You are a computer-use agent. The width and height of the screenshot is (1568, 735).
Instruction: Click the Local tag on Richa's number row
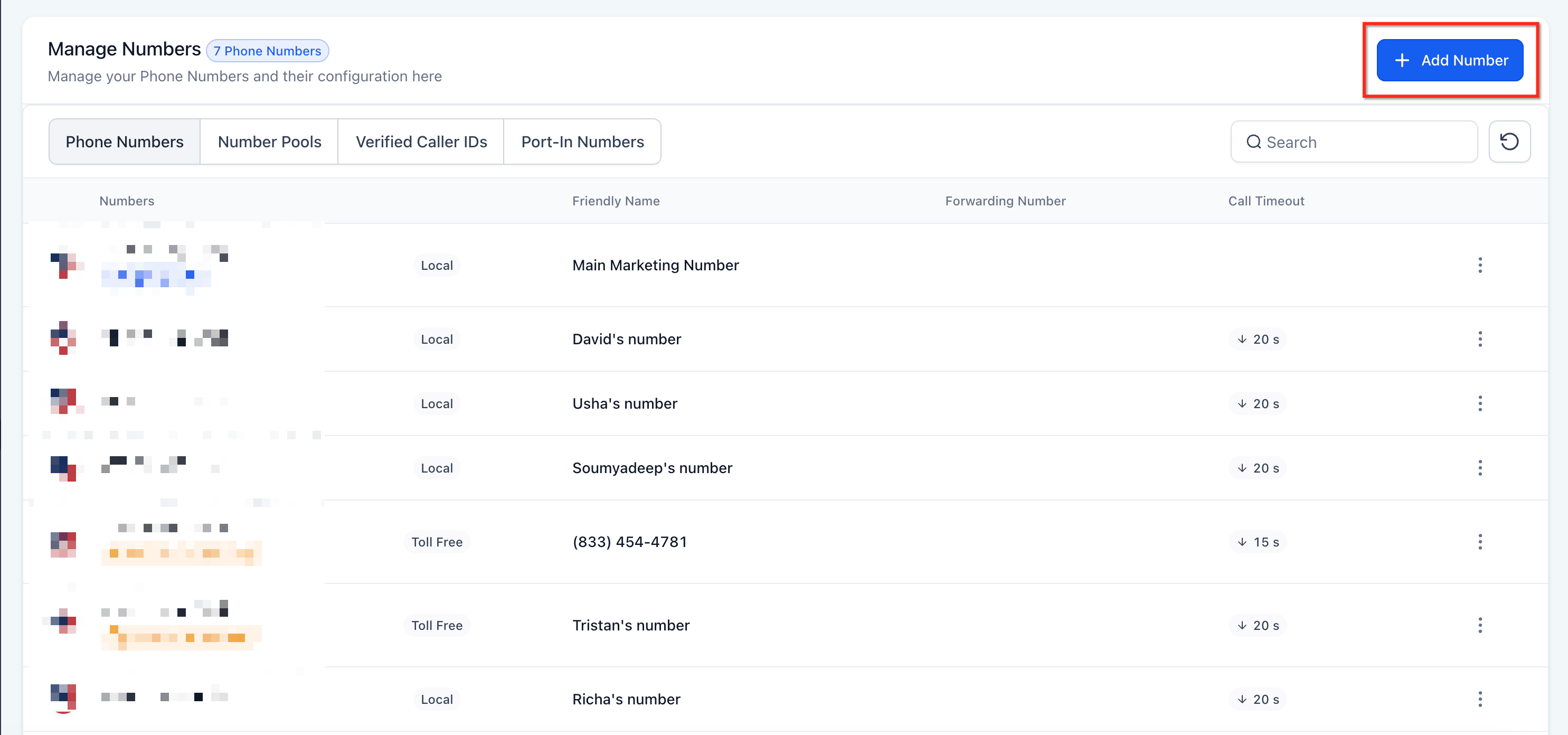click(437, 699)
